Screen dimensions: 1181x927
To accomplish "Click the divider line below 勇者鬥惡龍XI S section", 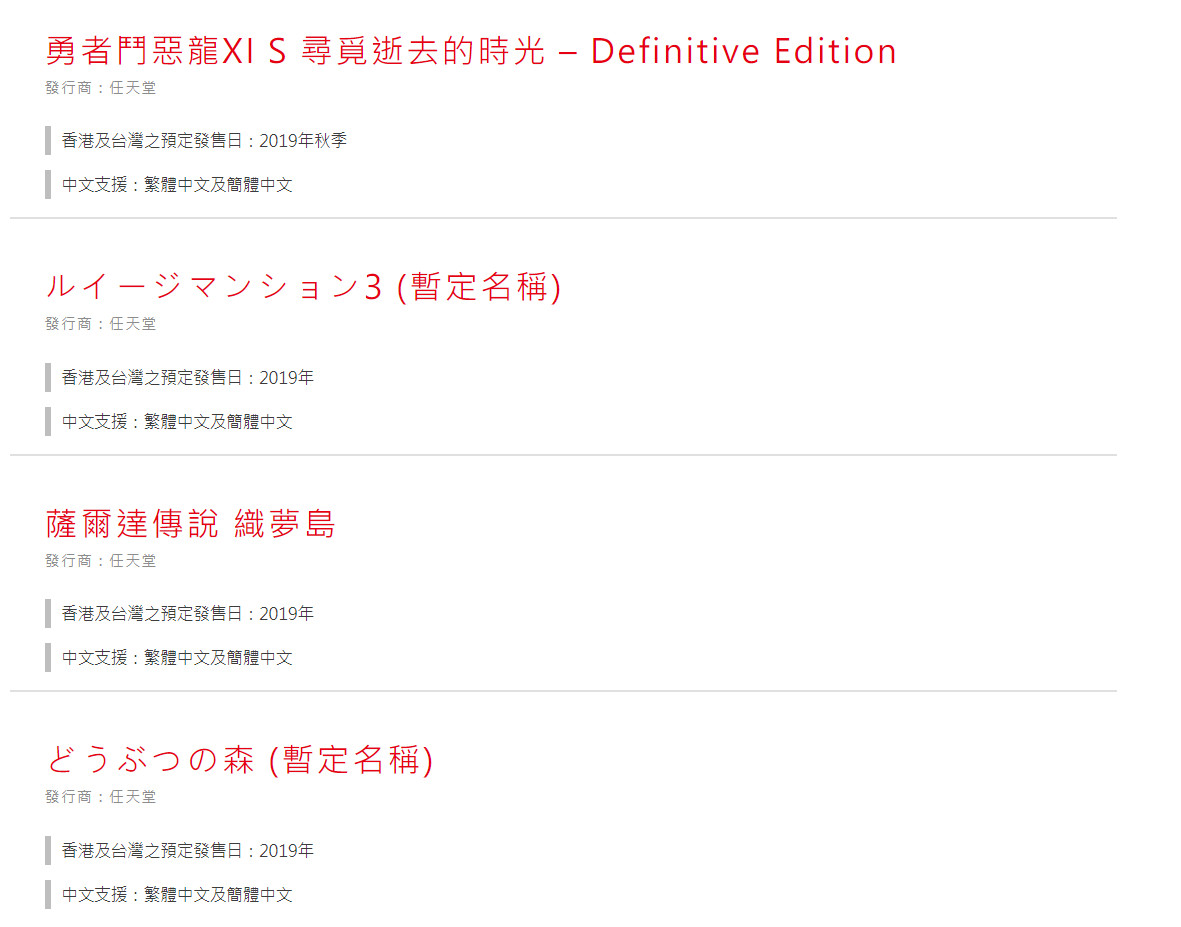I will click(x=563, y=218).
